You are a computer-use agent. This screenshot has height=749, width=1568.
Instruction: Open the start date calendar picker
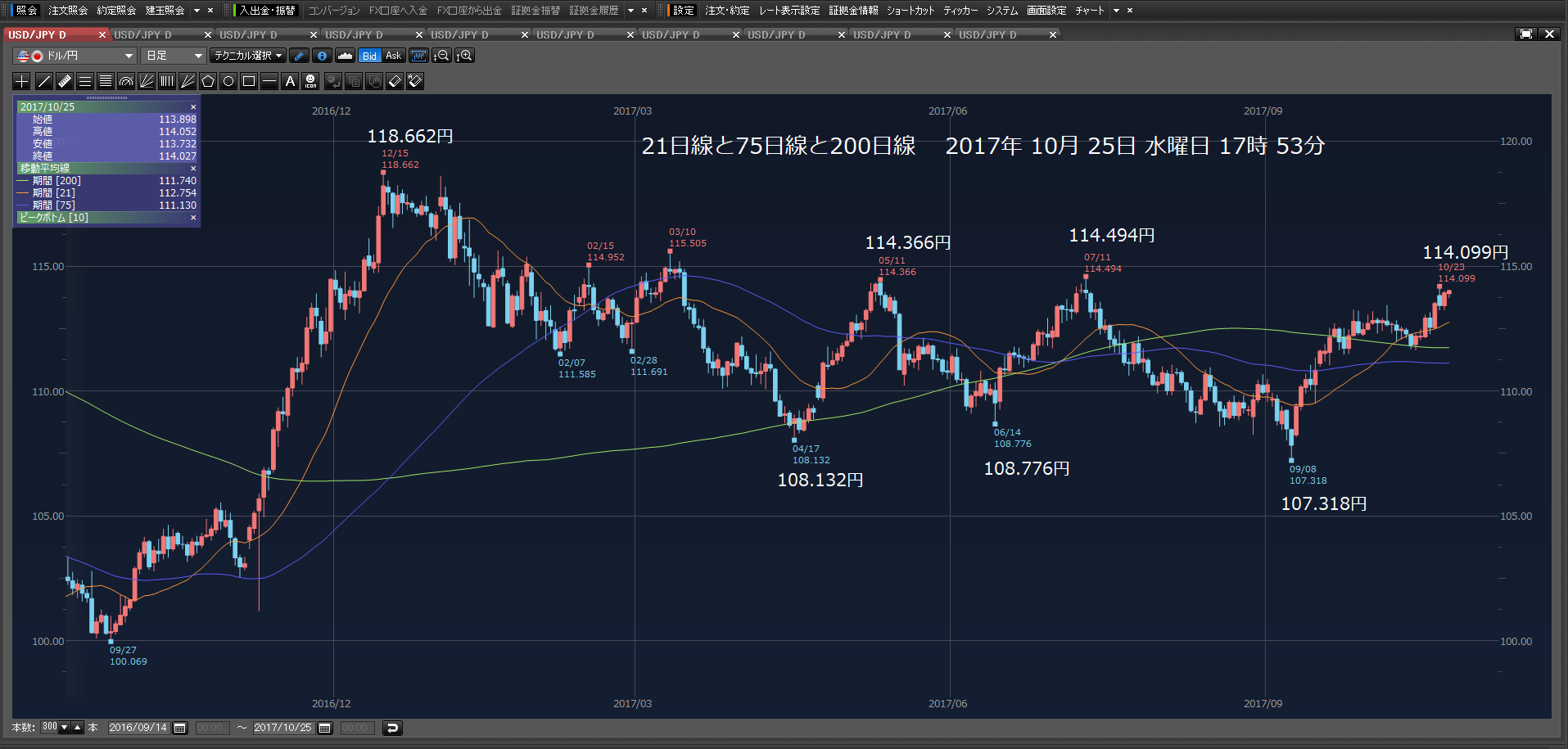pos(180,728)
